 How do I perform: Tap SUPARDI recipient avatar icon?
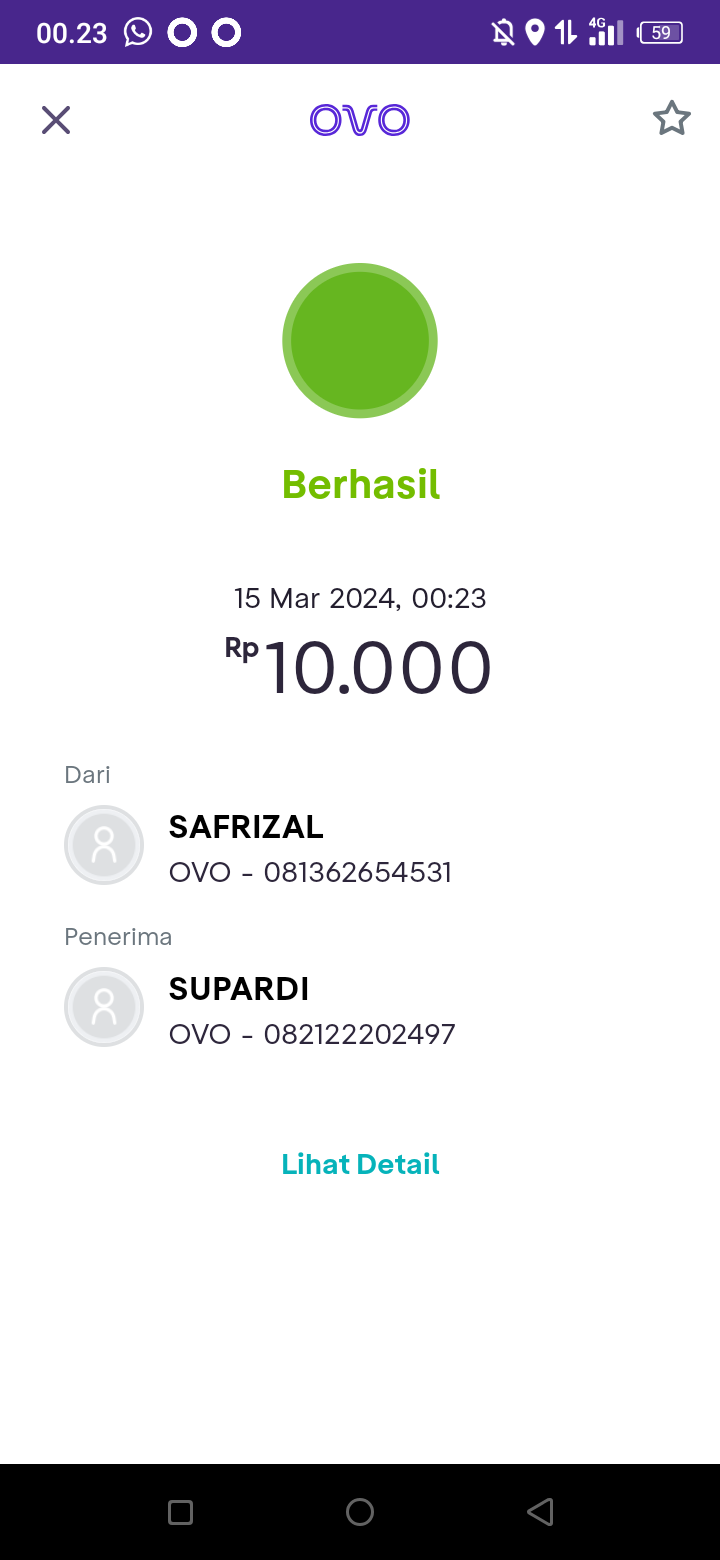(104, 1007)
